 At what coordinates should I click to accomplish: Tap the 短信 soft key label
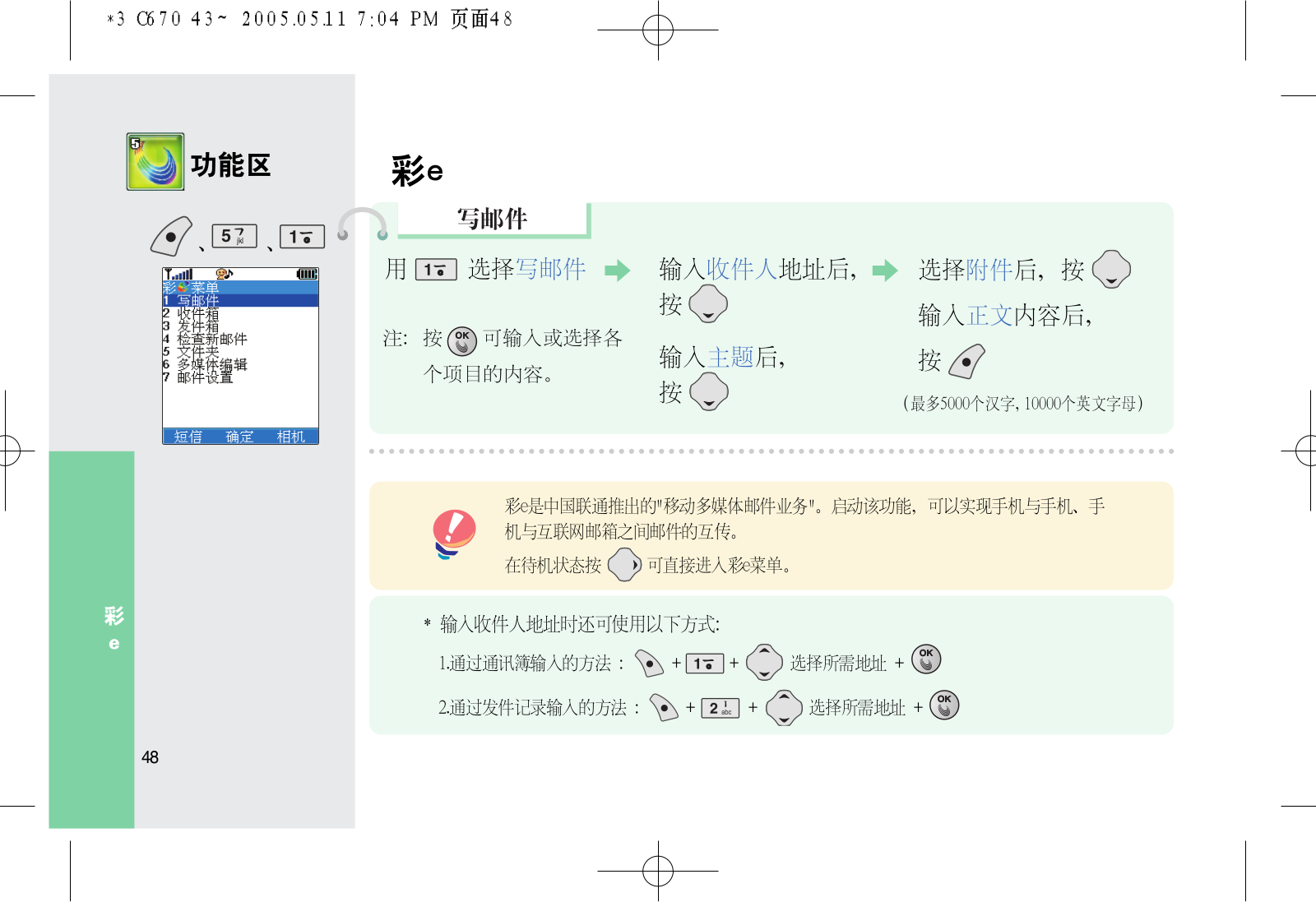point(188,437)
